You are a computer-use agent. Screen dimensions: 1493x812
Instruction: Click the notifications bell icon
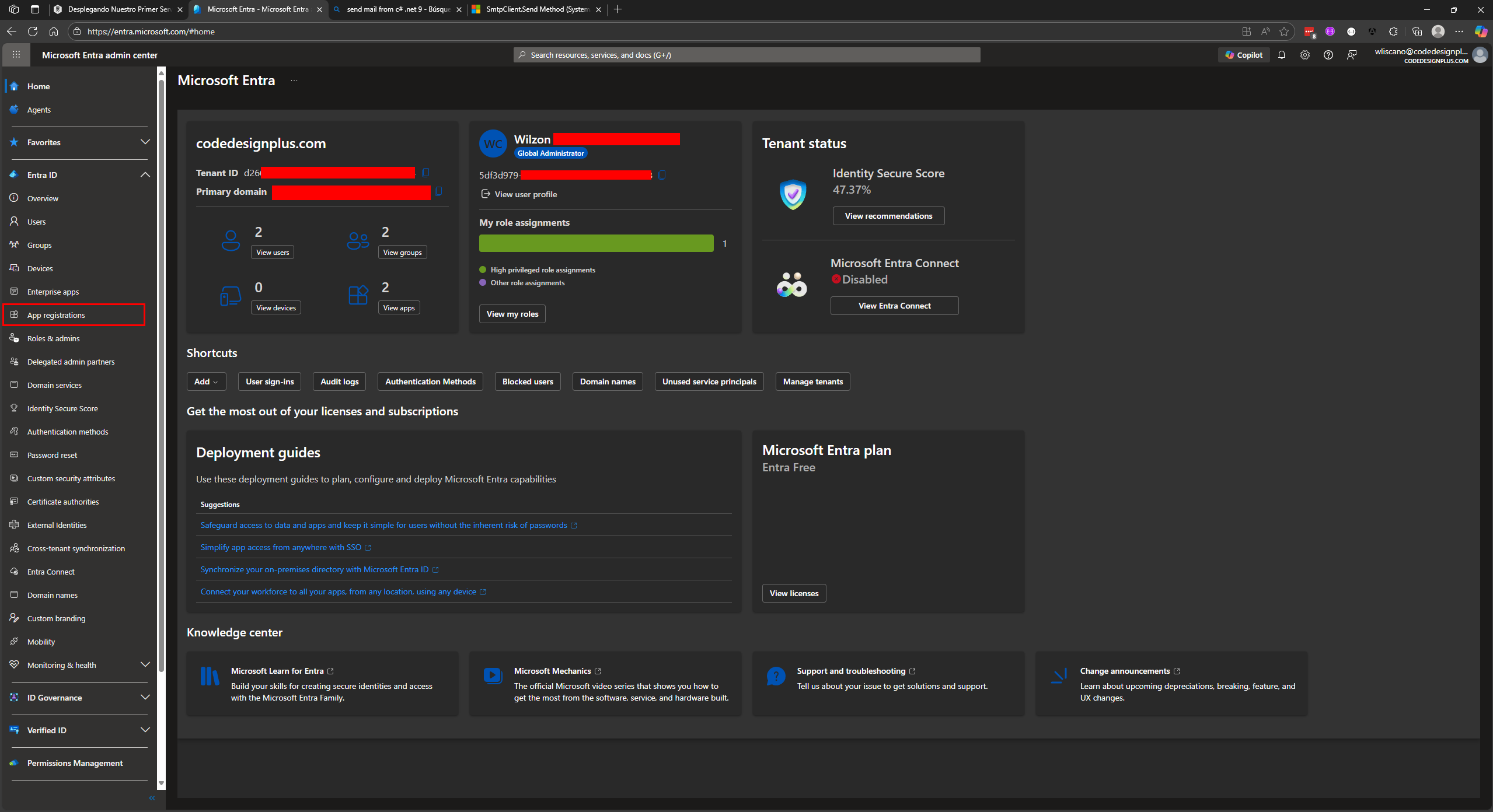pos(1282,55)
